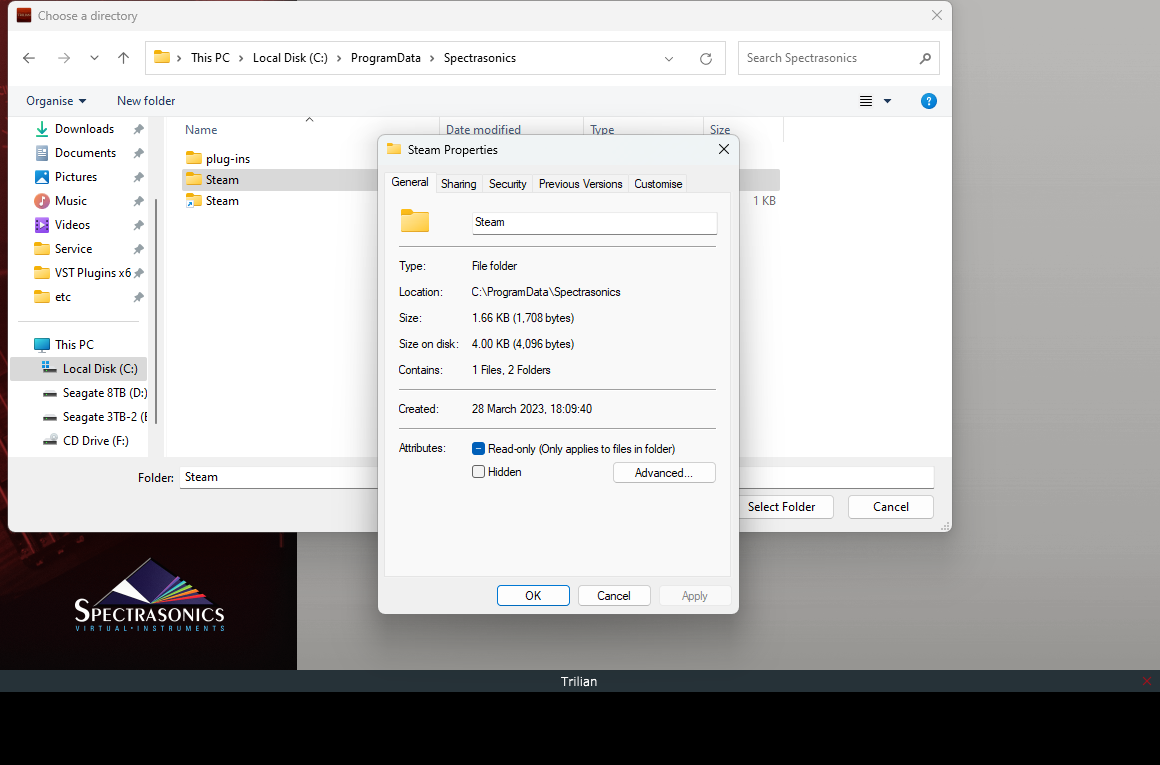Select the Steam shortcut item
1160x765 pixels.
coord(222,200)
